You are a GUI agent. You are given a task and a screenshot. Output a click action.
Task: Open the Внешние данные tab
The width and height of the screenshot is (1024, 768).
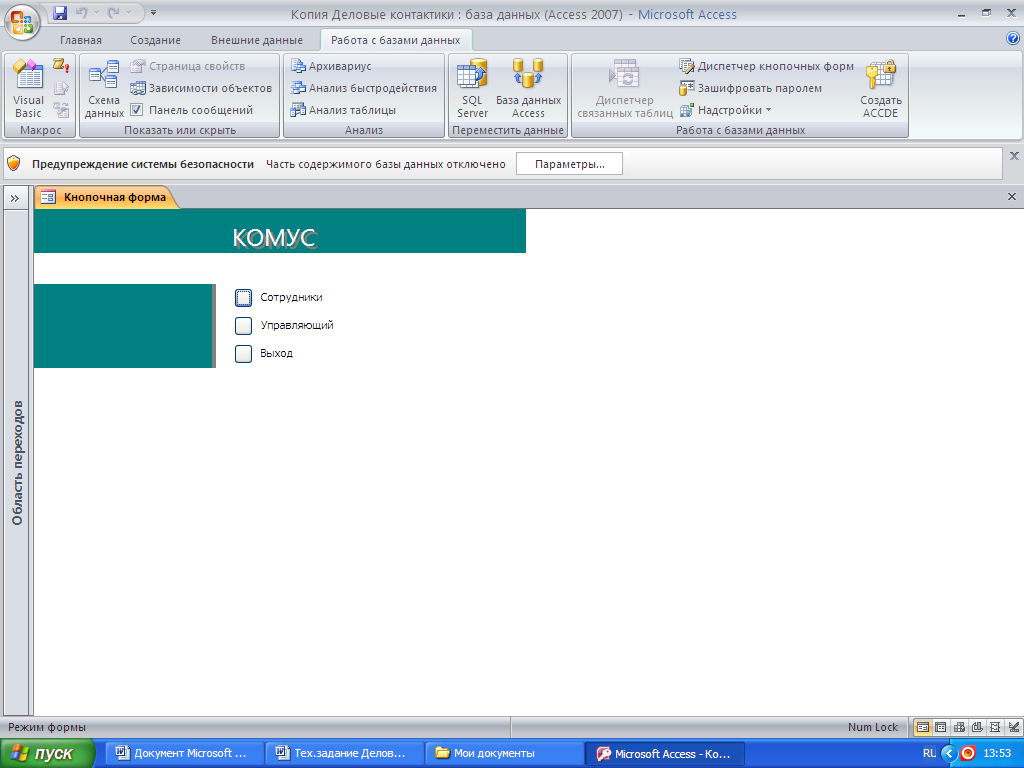(257, 40)
